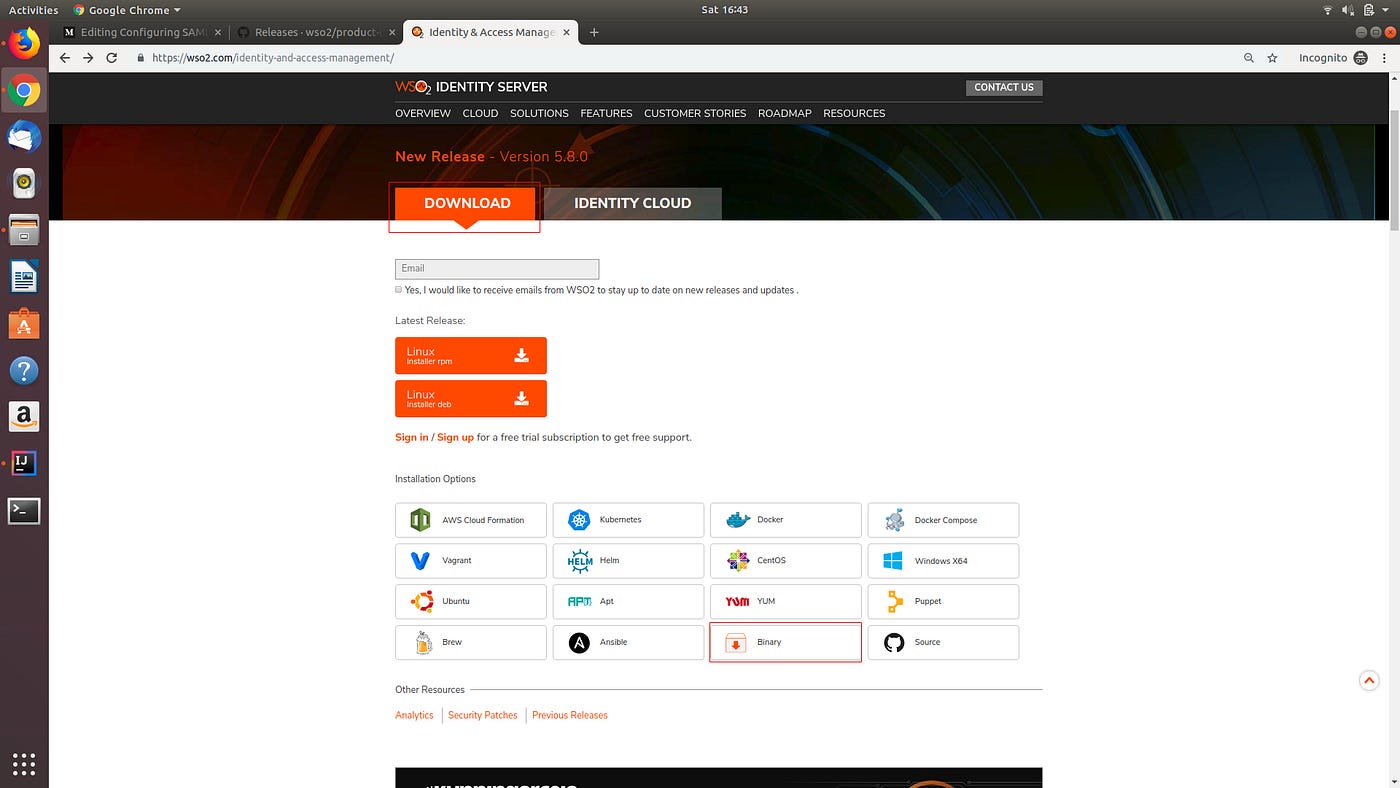Choose the Source installation option
This screenshot has height=788, width=1400.
[x=943, y=642]
